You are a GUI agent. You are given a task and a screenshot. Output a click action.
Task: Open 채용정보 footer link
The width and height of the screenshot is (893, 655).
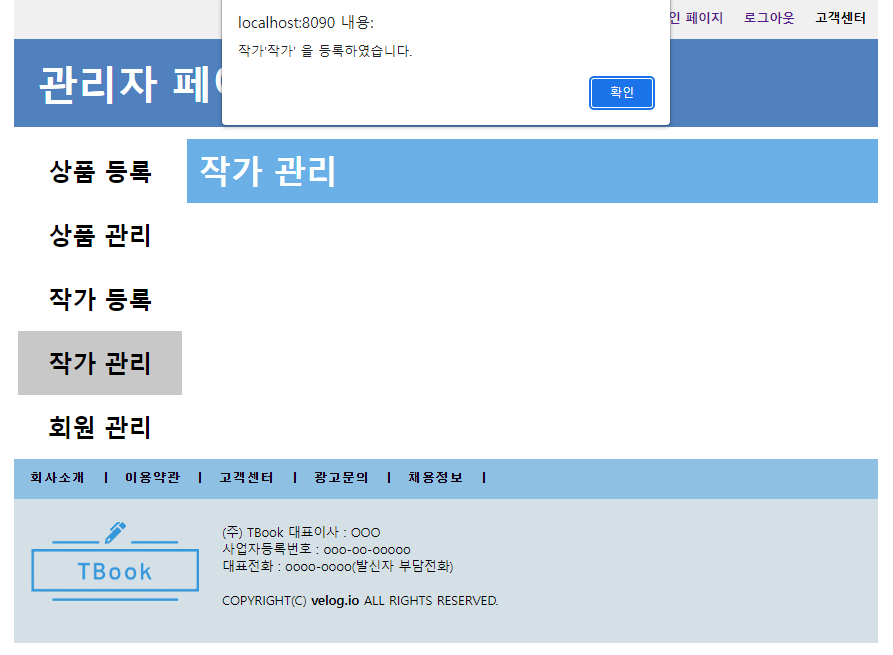[435, 477]
